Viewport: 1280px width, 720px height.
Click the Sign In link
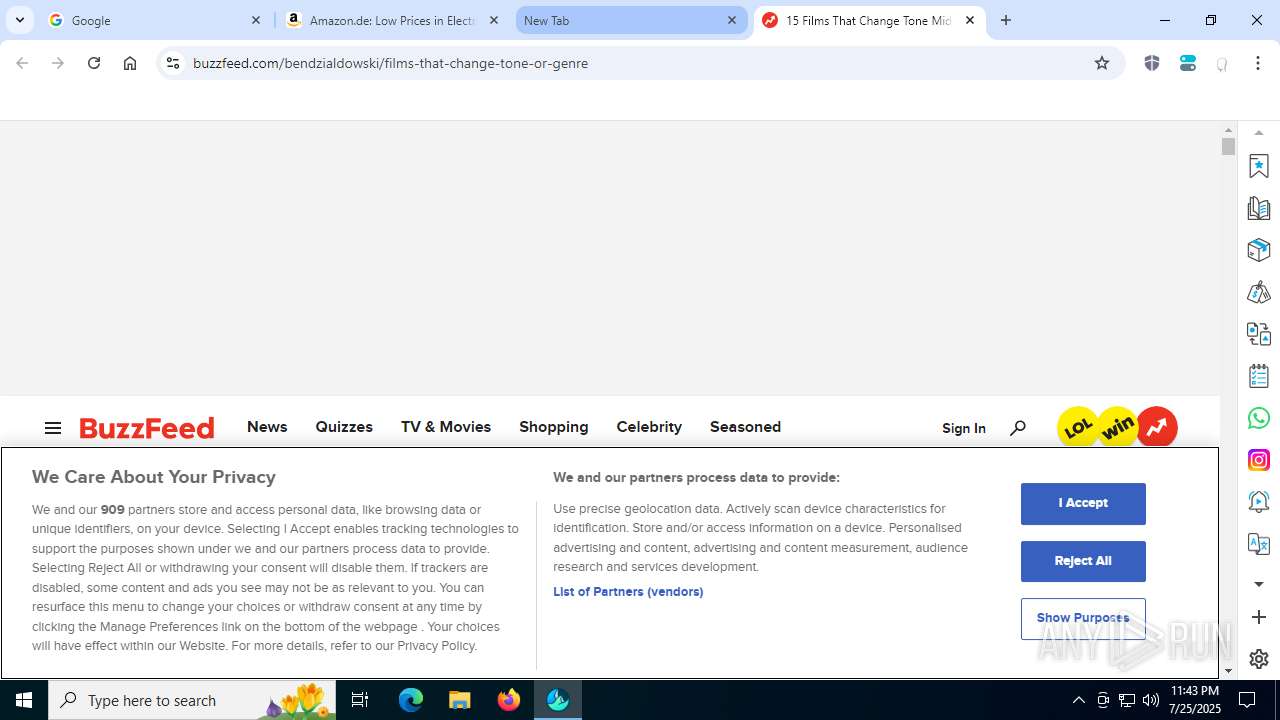click(964, 428)
